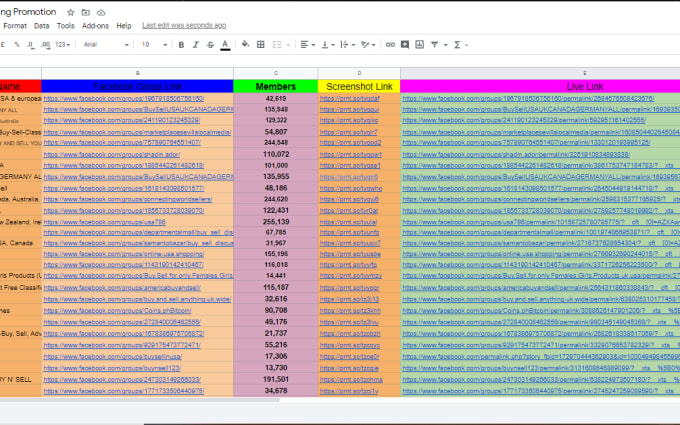Toggle italic formatting

click(196, 45)
